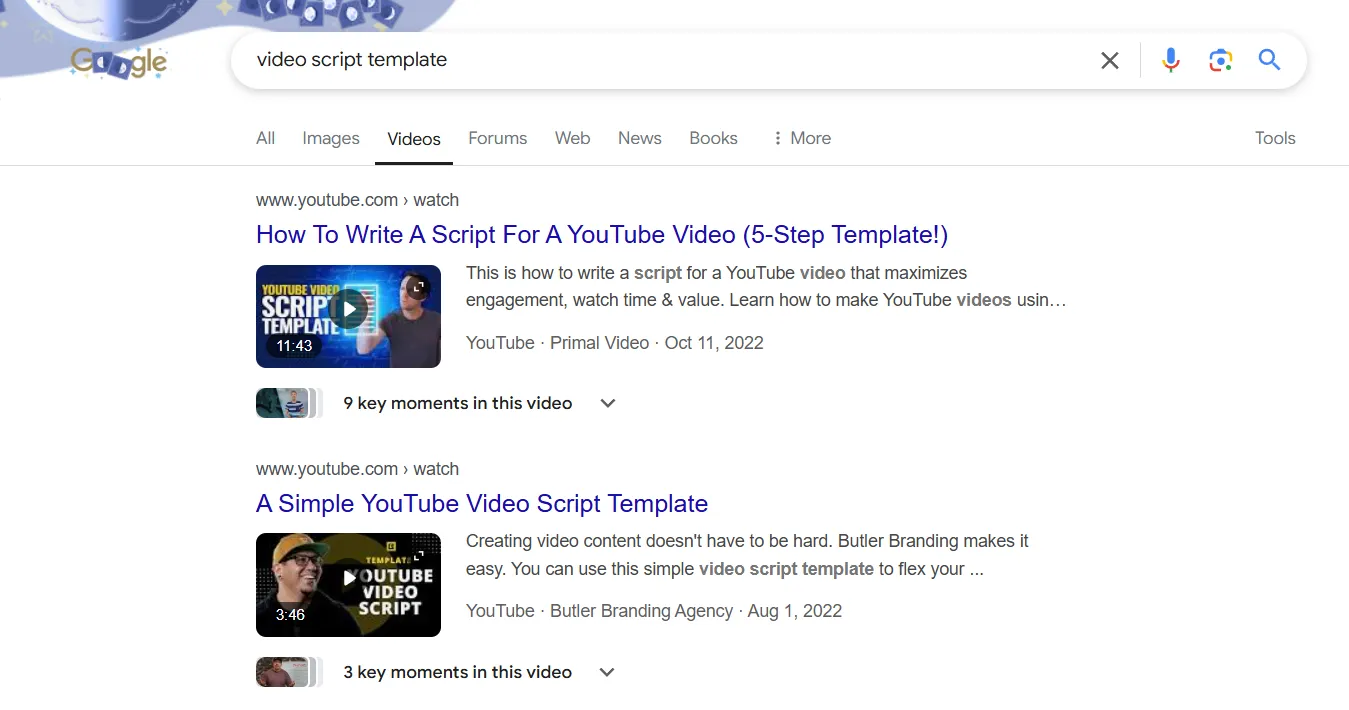Screen dimensions: 1349x710
Task: Play the Butler Branding video thumbnail
Action: 348,585
